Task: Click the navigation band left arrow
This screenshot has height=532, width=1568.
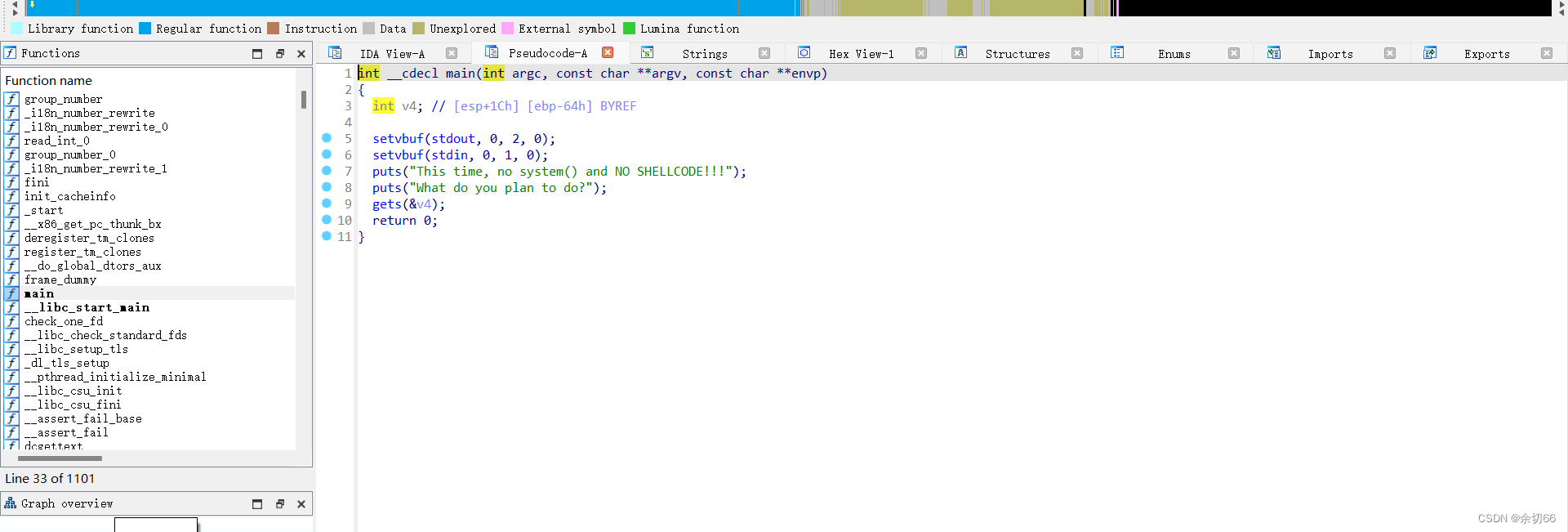Action: 15,4
